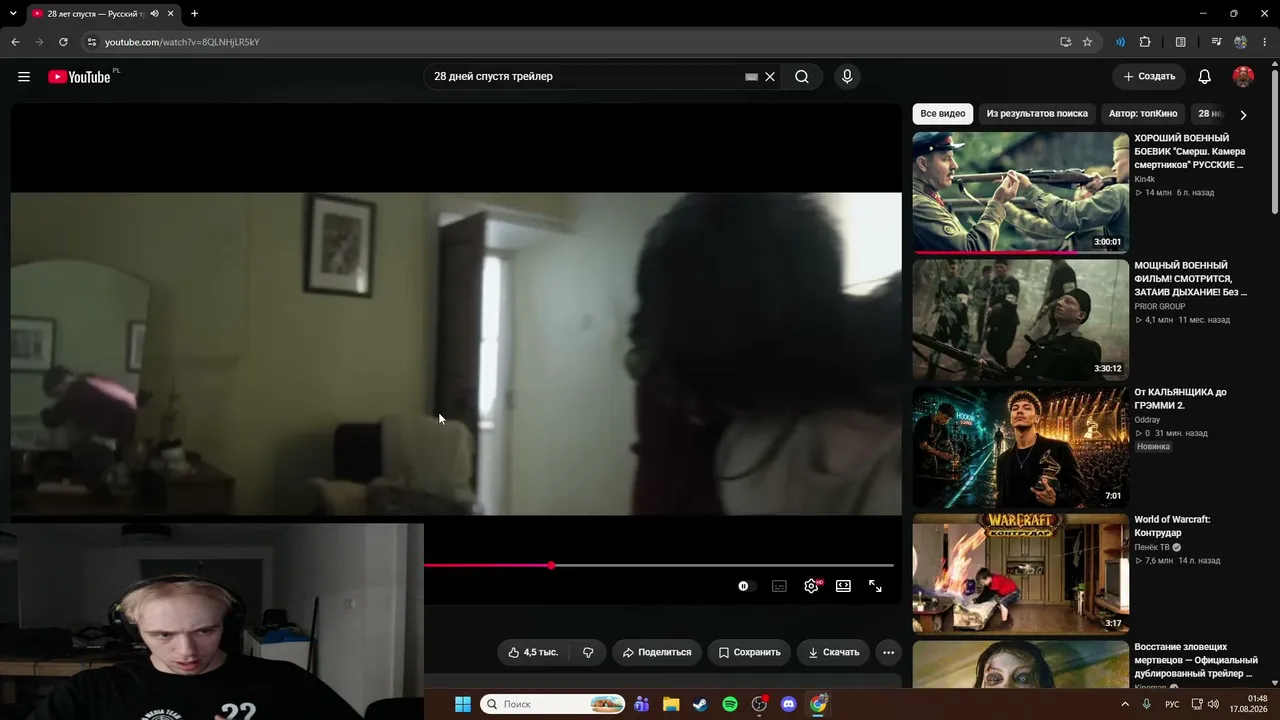
Task: Reload the current page
Action: (63, 42)
